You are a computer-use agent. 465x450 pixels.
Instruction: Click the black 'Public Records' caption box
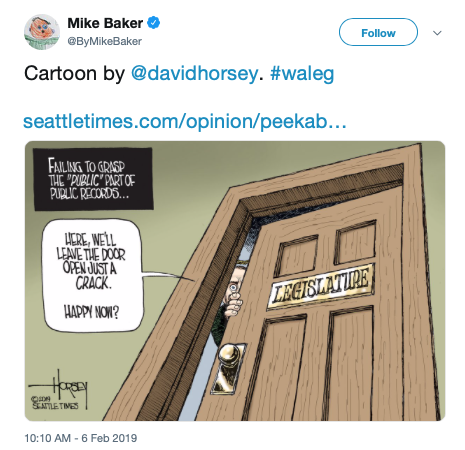[x=93, y=179]
